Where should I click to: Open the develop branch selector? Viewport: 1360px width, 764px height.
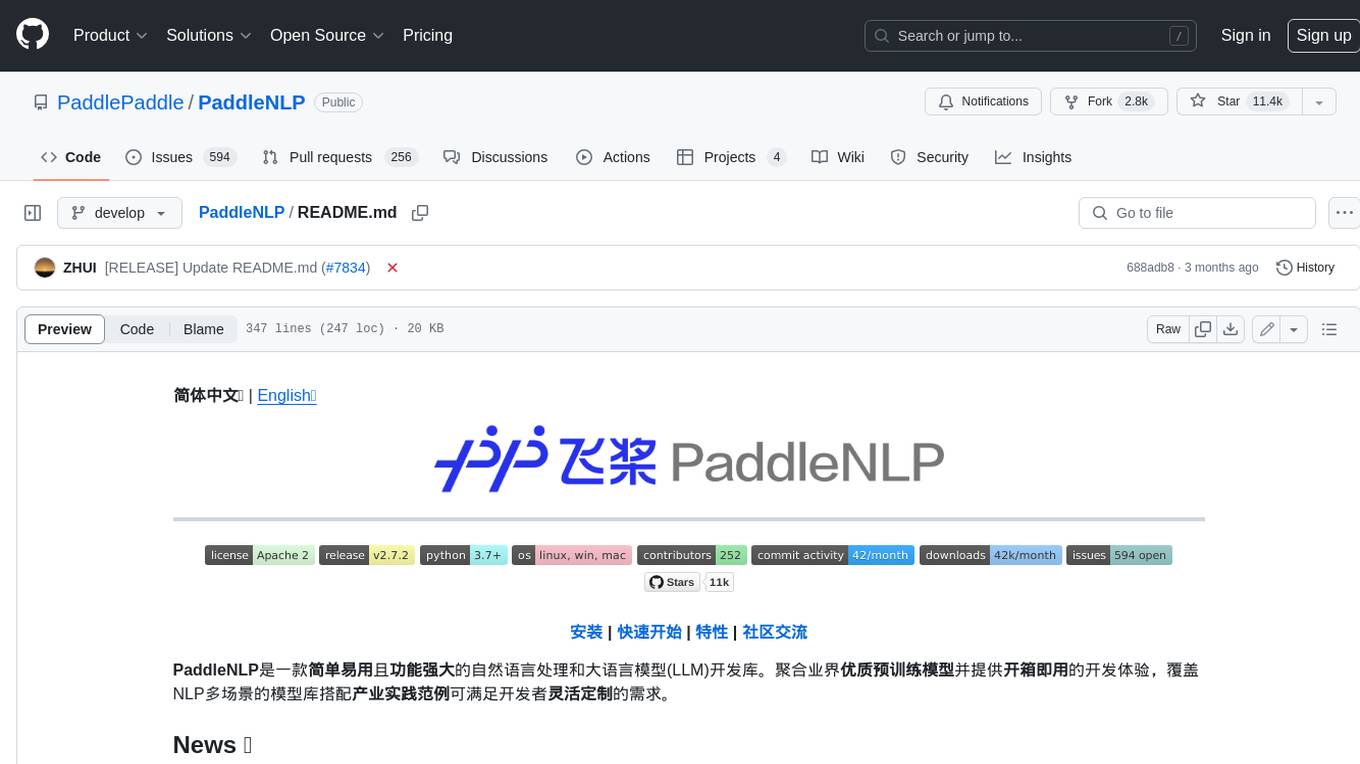[120, 213]
